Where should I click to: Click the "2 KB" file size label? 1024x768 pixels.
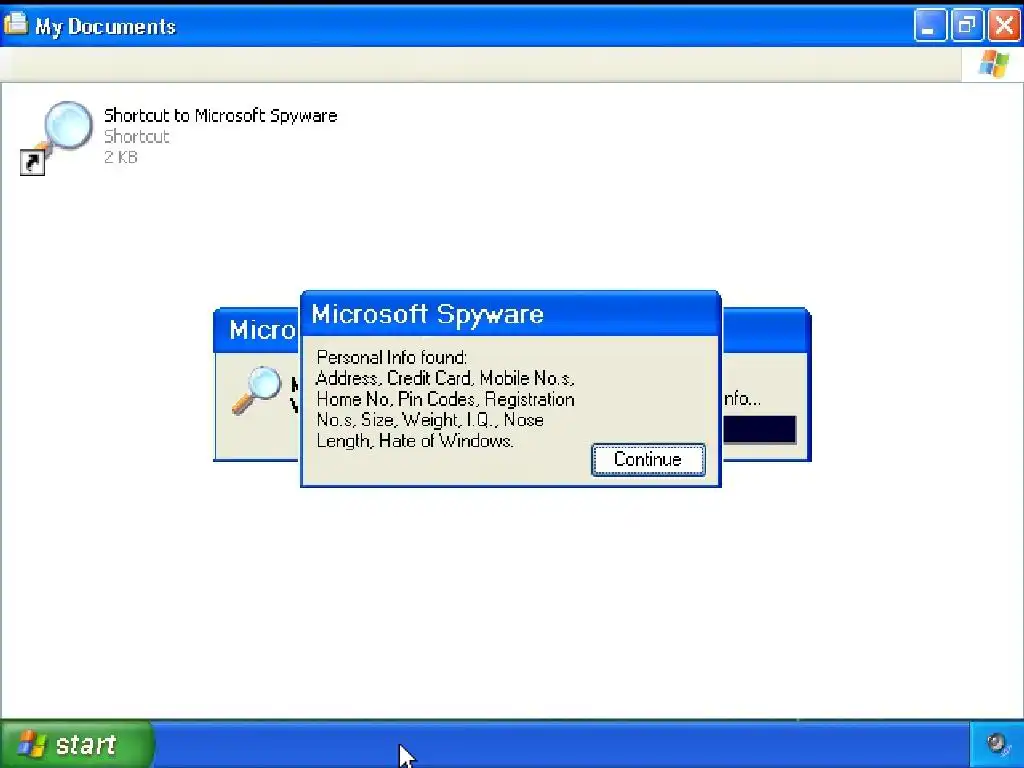tap(121, 157)
